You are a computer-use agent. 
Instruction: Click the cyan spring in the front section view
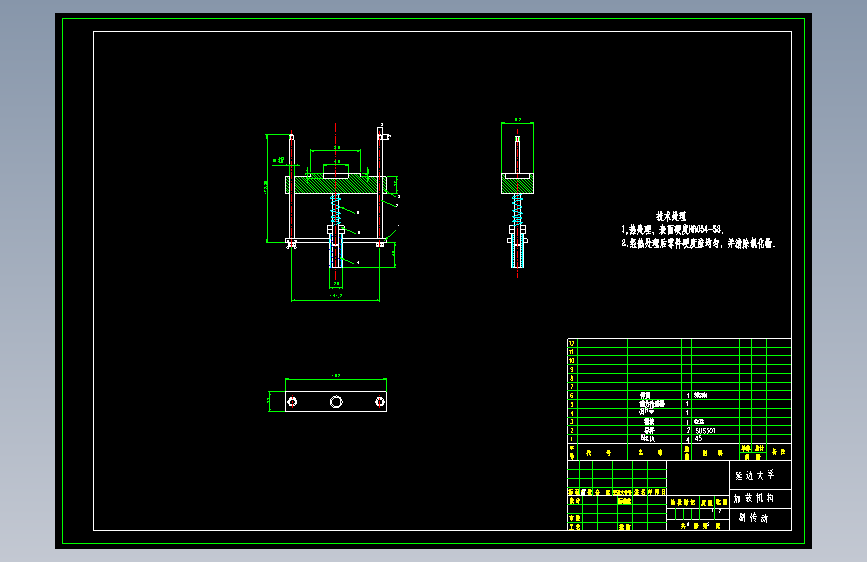[335, 209]
